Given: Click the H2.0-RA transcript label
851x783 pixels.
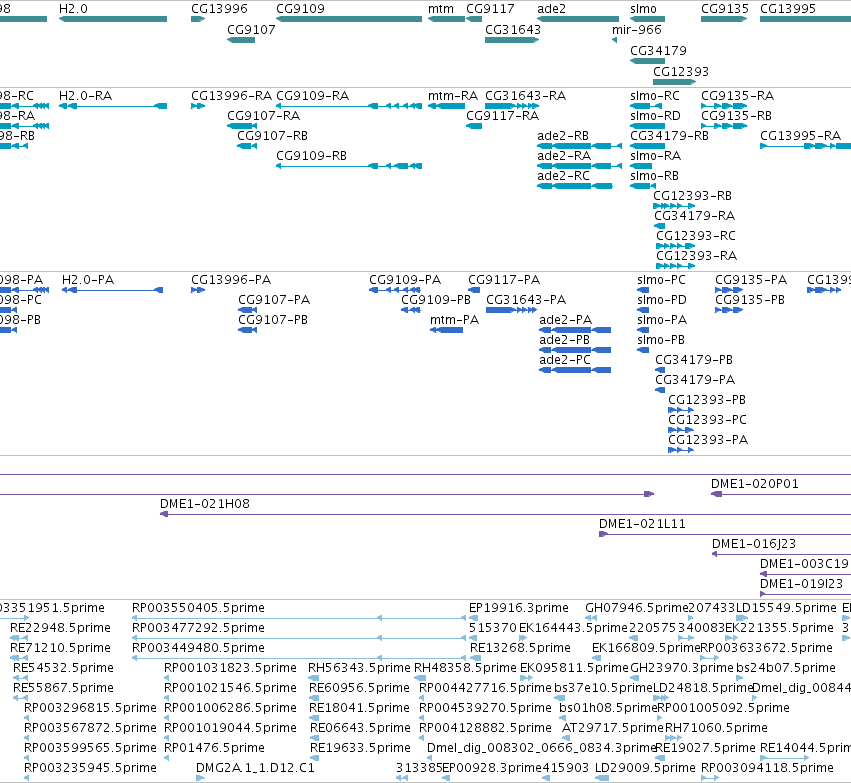Looking at the screenshot, I should [86, 96].
